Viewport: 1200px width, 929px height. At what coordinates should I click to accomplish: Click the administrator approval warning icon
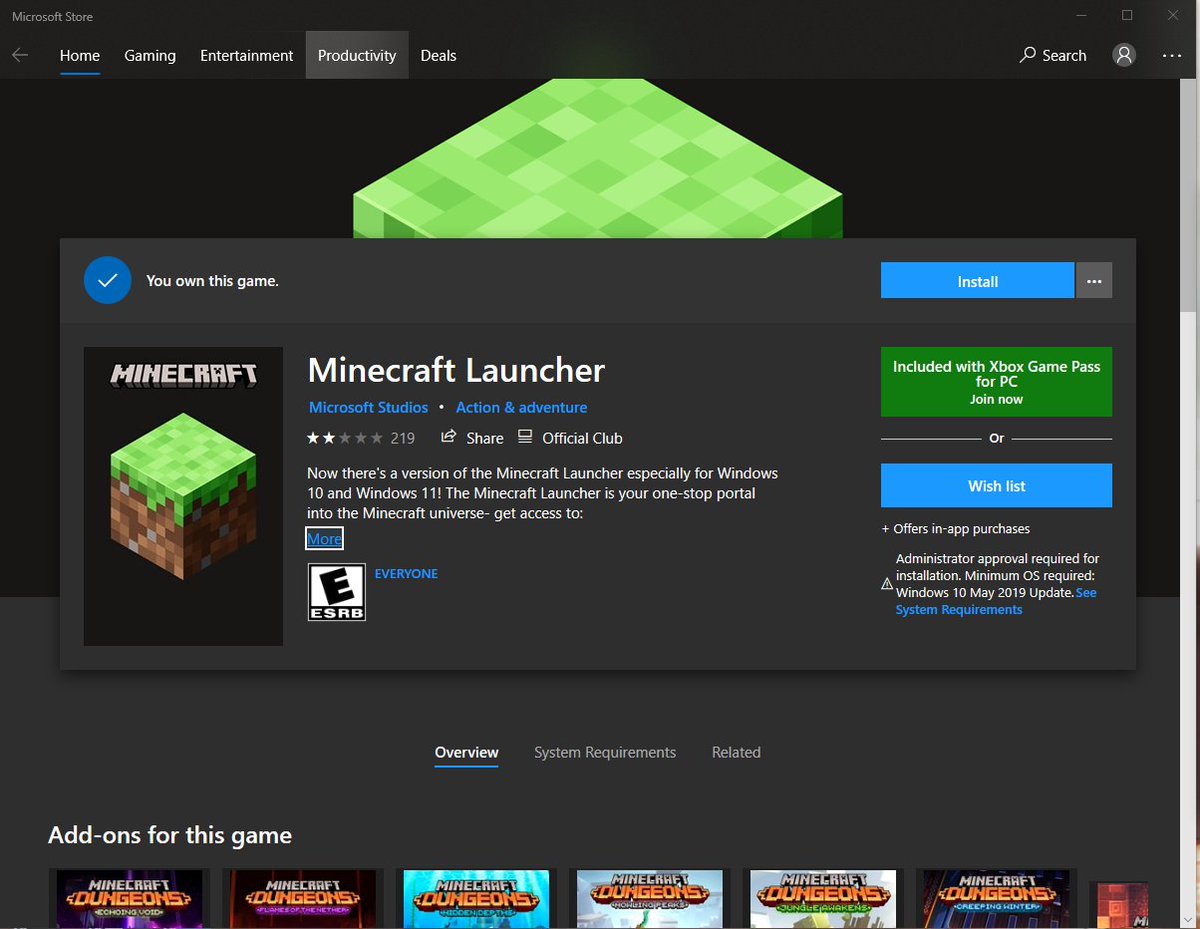886,584
